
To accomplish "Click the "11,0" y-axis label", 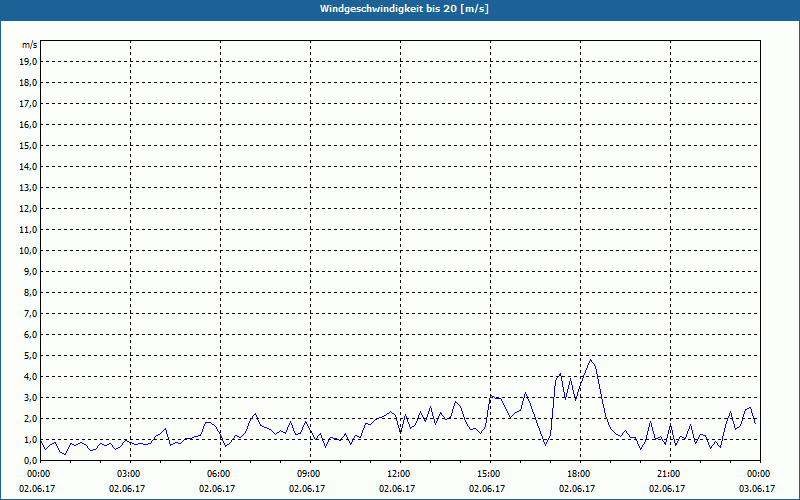I will tap(28, 230).
